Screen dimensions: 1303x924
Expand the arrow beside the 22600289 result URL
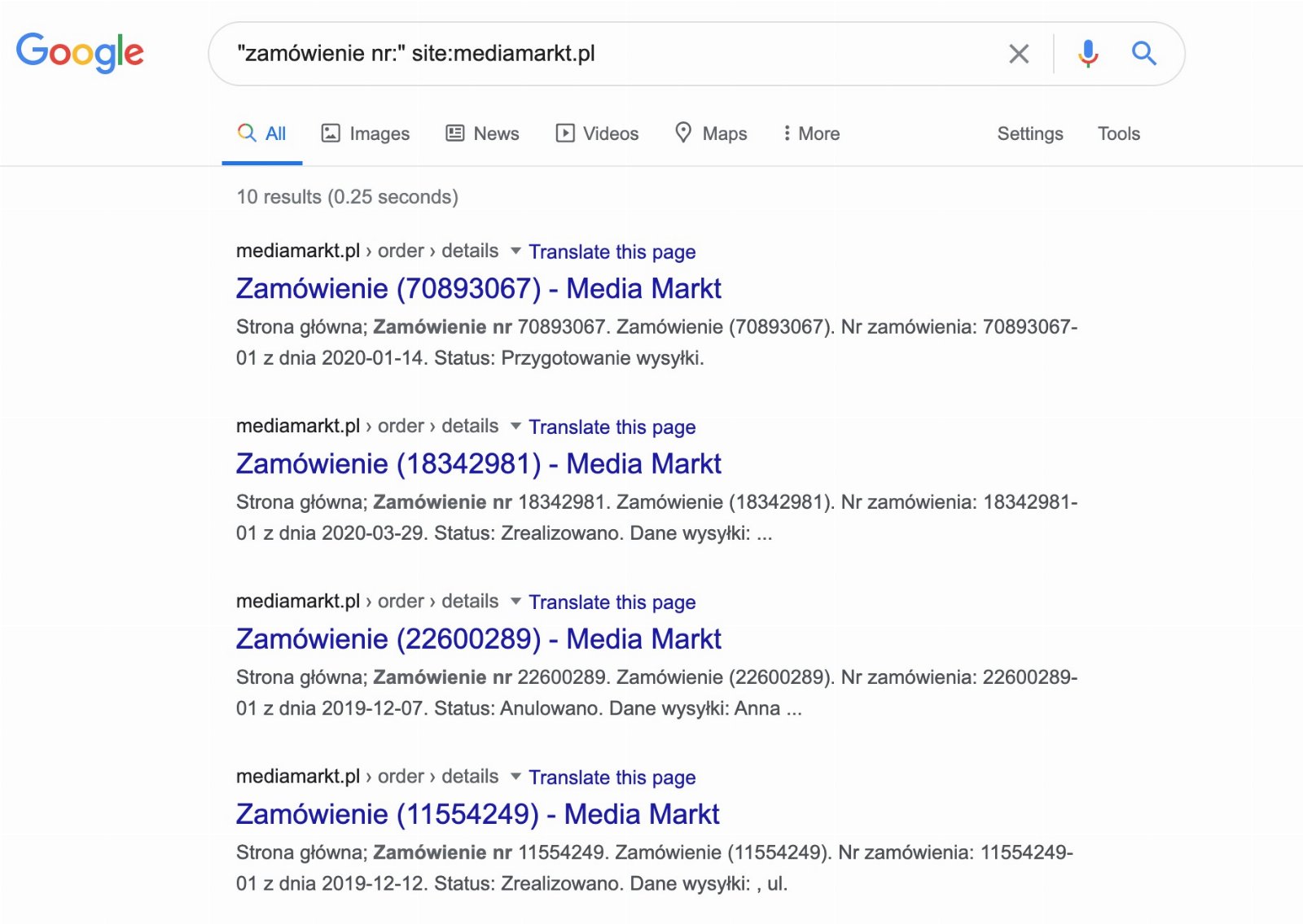click(515, 601)
